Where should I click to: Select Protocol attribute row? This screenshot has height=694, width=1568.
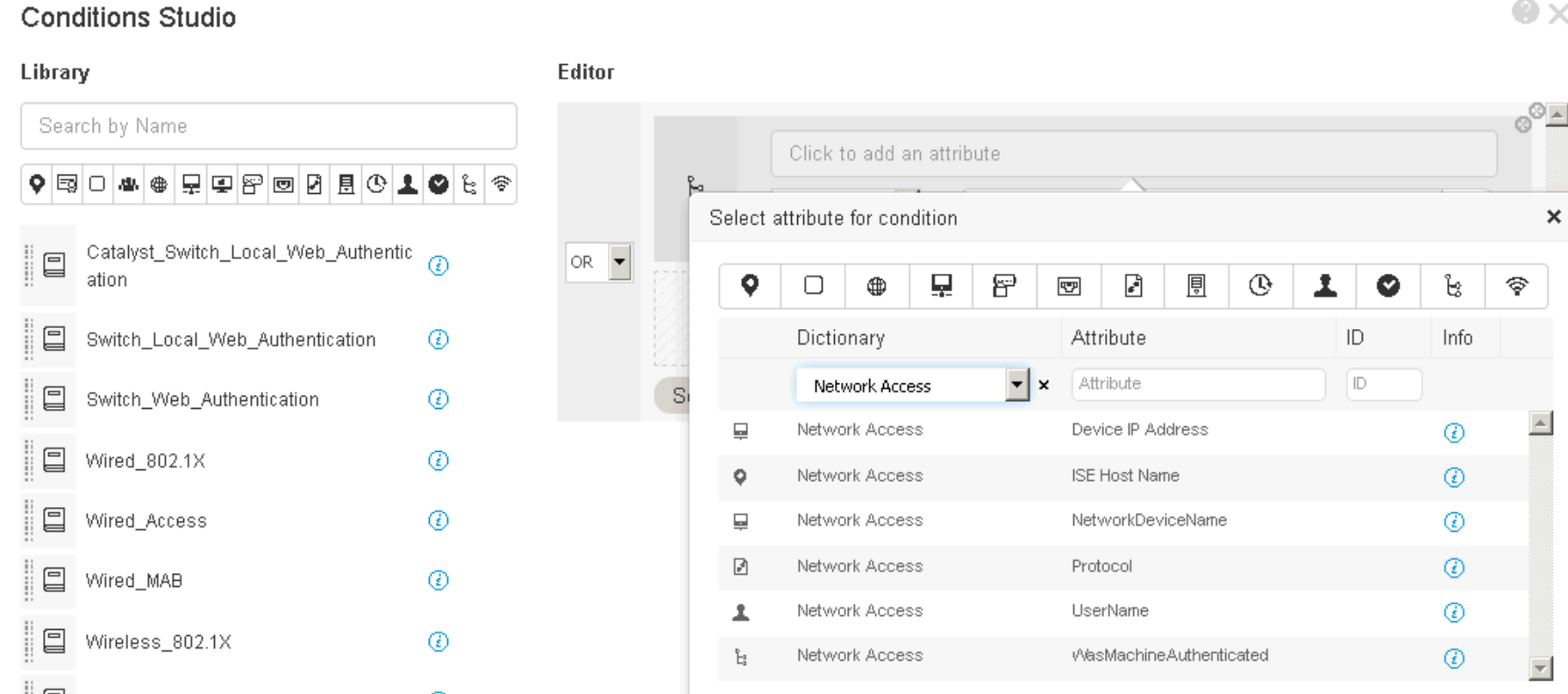click(x=1123, y=567)
